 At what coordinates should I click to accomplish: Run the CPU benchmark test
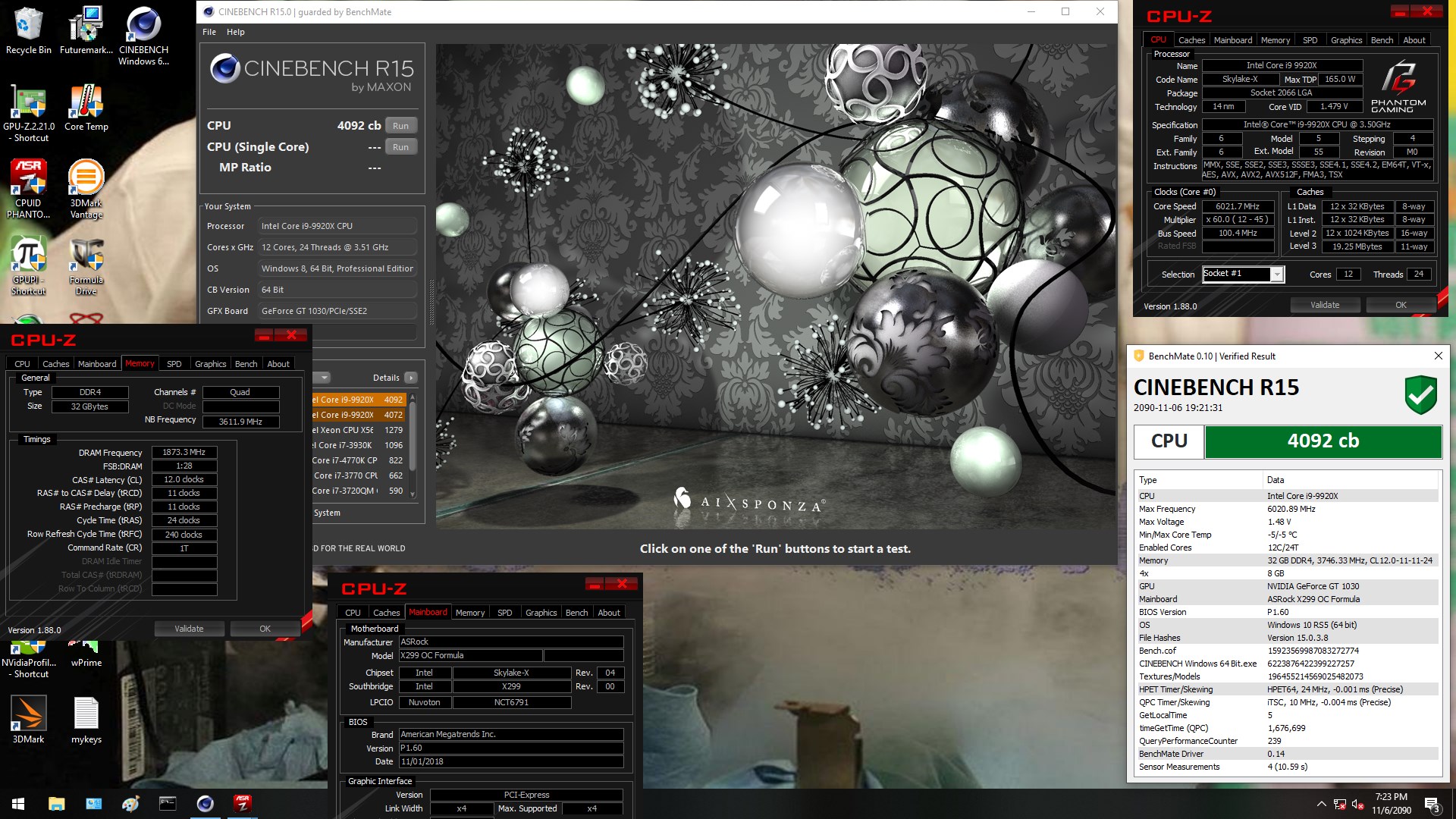click(400, 126)
